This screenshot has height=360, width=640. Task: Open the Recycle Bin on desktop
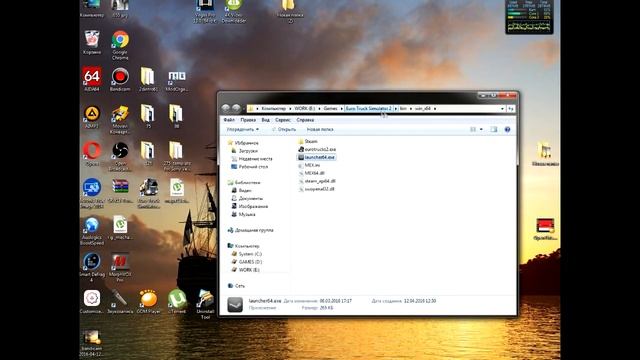pos(92,42)
